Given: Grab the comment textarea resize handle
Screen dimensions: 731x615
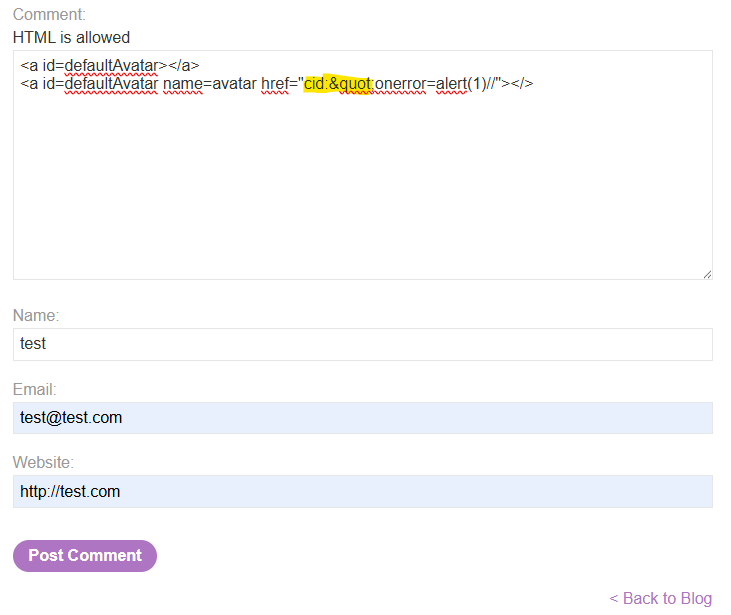Looking at the screenshot, I should [707, 274].
